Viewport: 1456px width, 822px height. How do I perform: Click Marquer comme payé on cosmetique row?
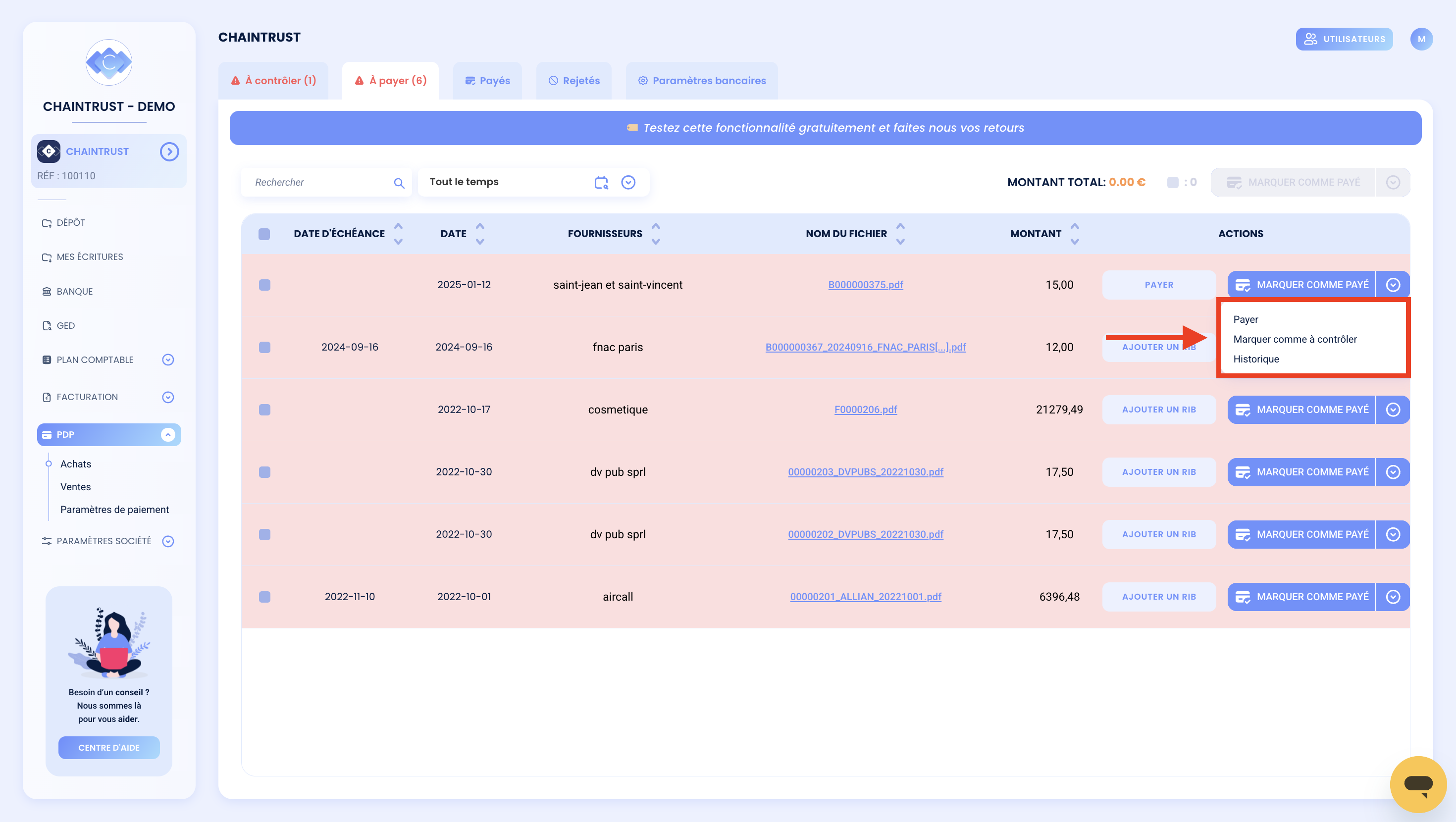(1301, 410)
